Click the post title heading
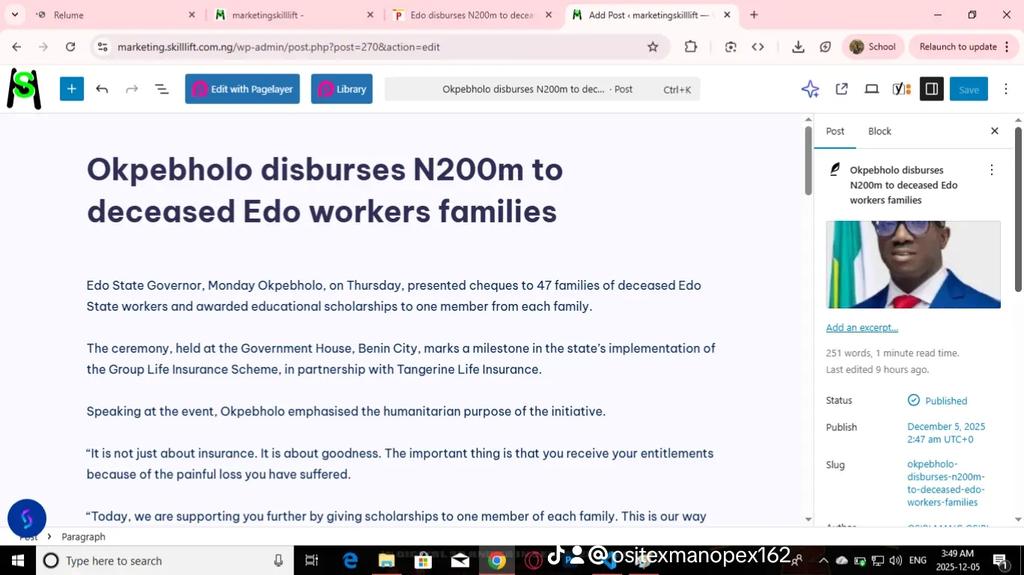1024x575 pixels. pos(325,190)
